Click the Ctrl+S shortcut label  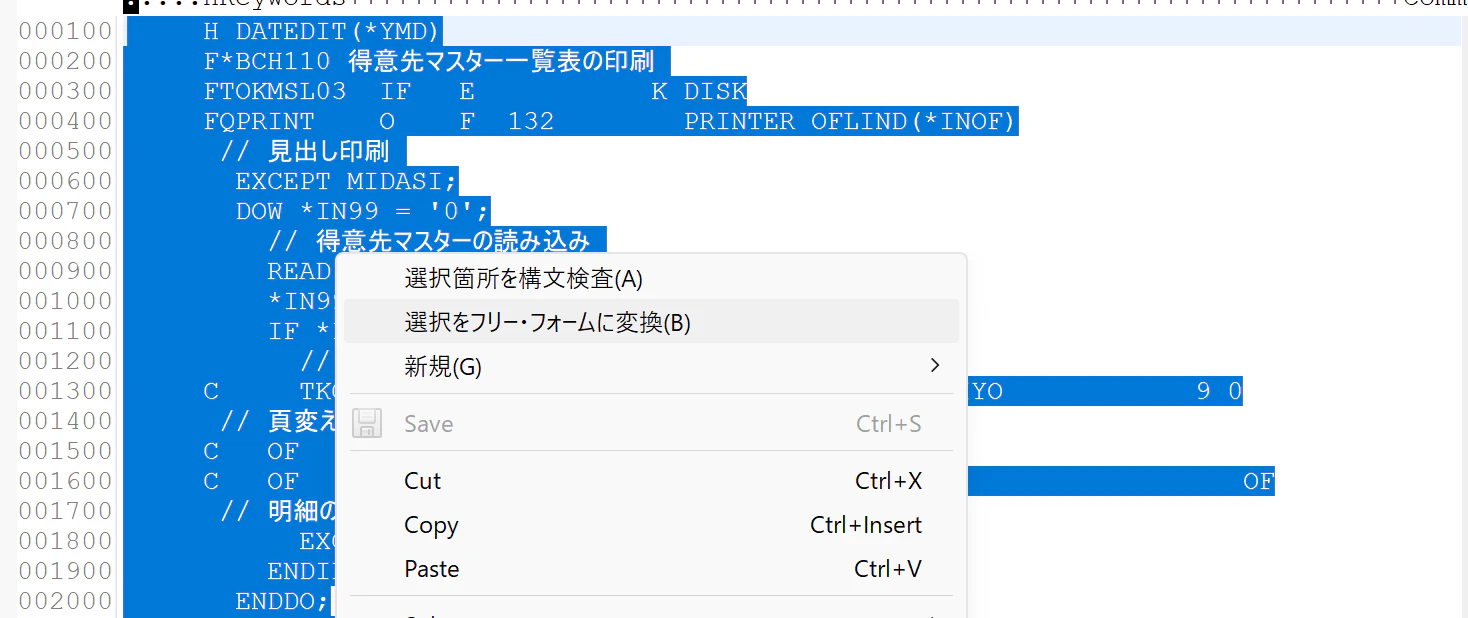tap(888, 423)
